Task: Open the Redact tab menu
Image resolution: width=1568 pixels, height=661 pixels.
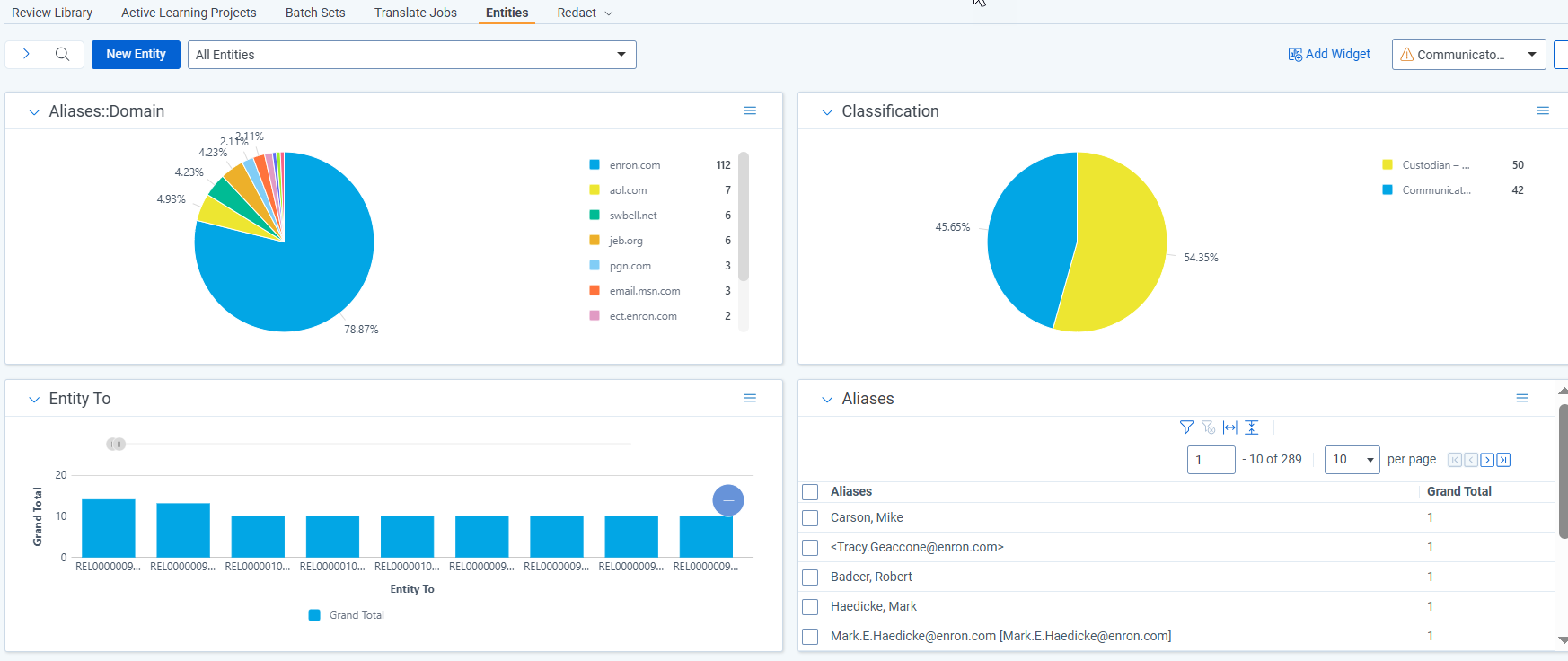Action: [x=585, y=13]
